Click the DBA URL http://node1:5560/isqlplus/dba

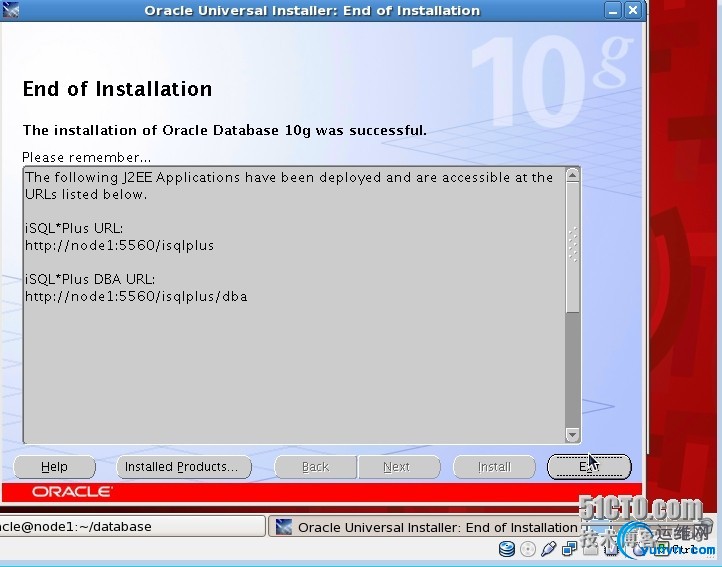136,296
